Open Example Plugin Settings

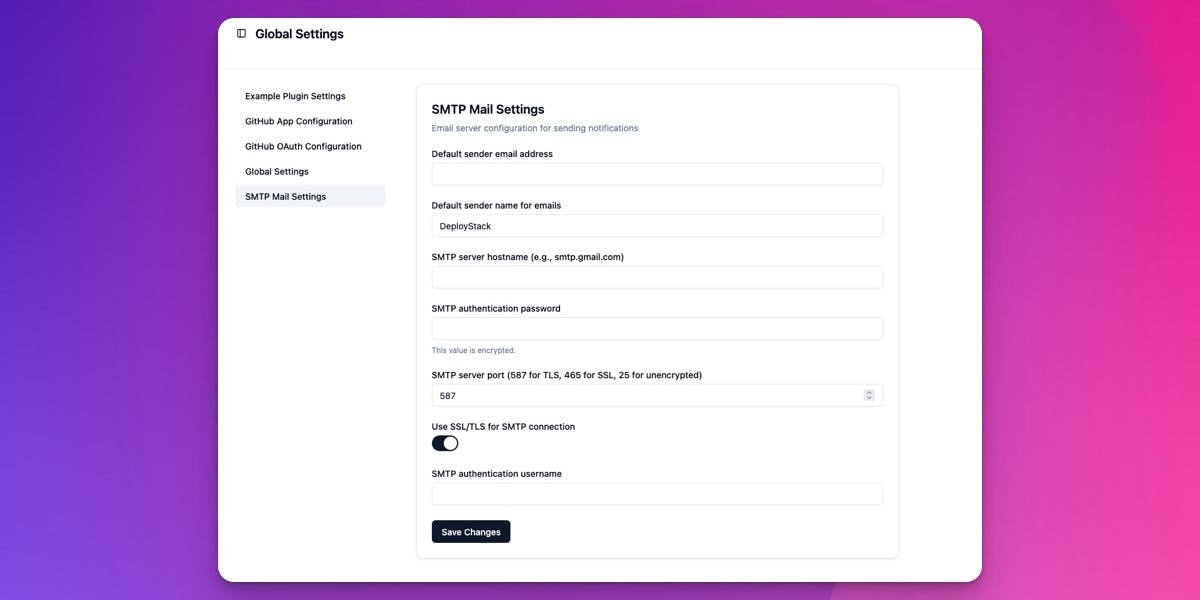point(295,96)
